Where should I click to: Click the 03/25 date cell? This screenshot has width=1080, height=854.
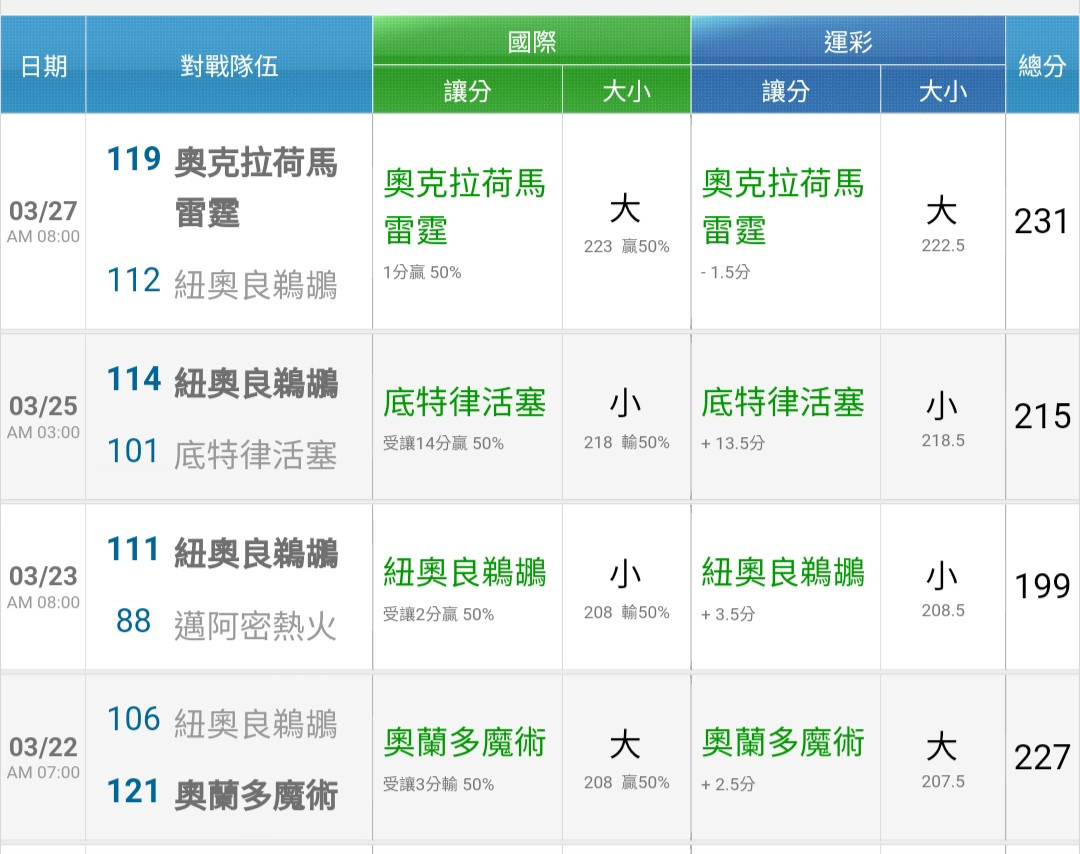pyautogui.click(x=43, y=417)
